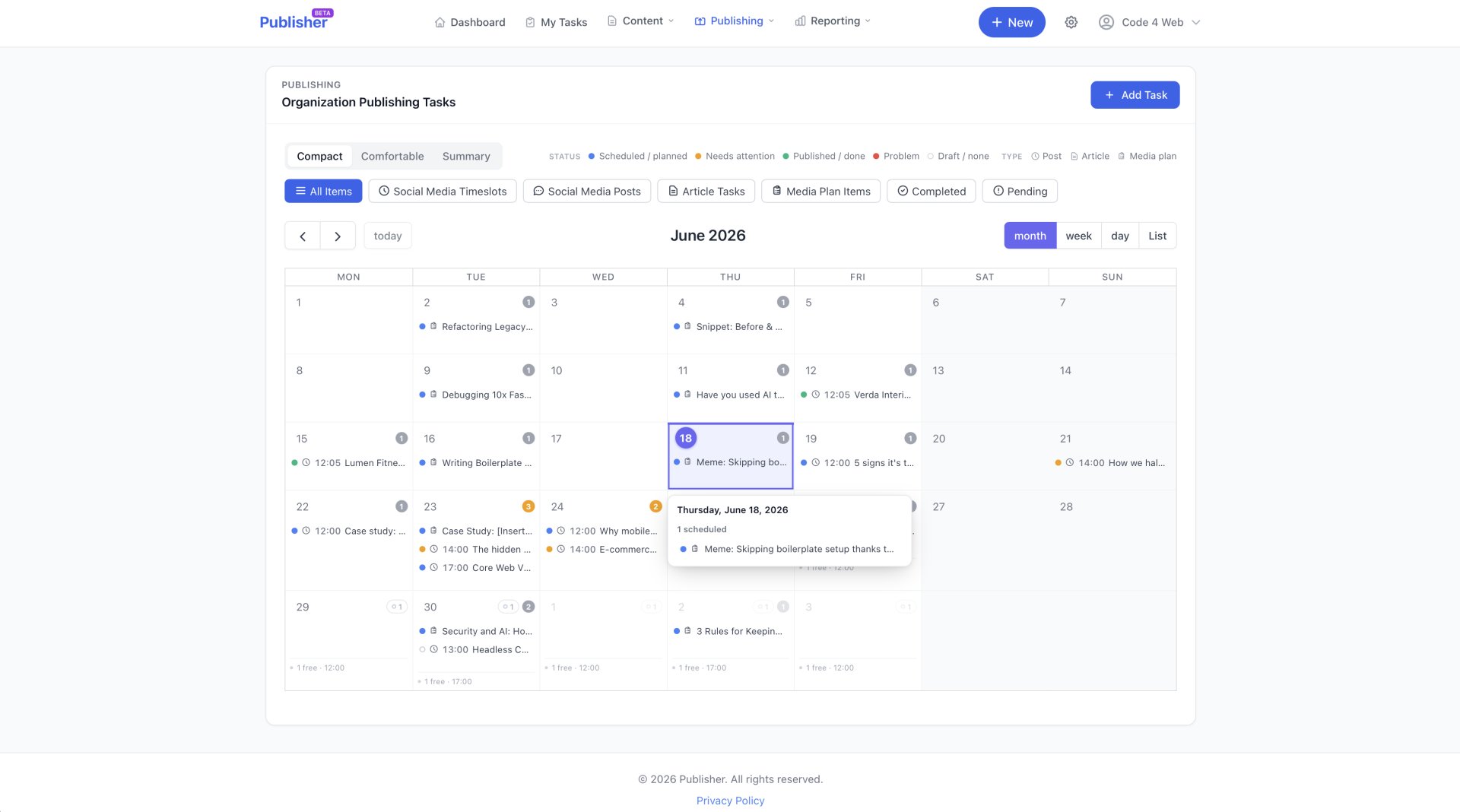Screen dimensions: 1460x812
Task: Click the user avatar icon beside Code 4 Web
Action: [1106, 22]
